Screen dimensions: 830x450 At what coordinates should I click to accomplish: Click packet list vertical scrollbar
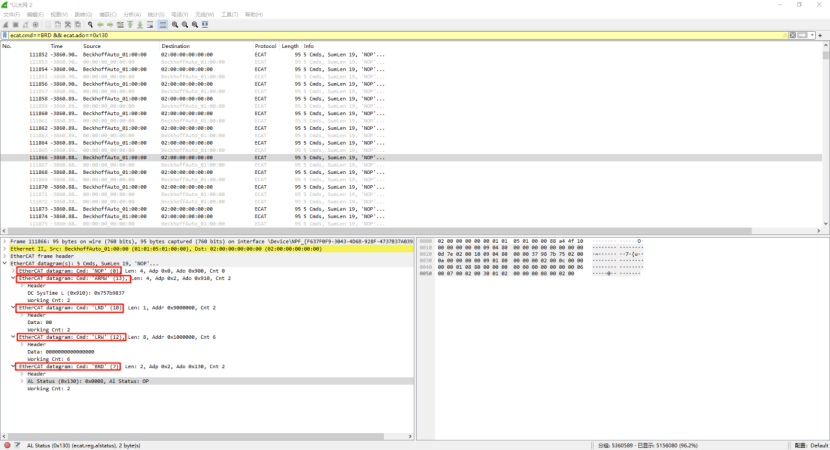[826, 138]
